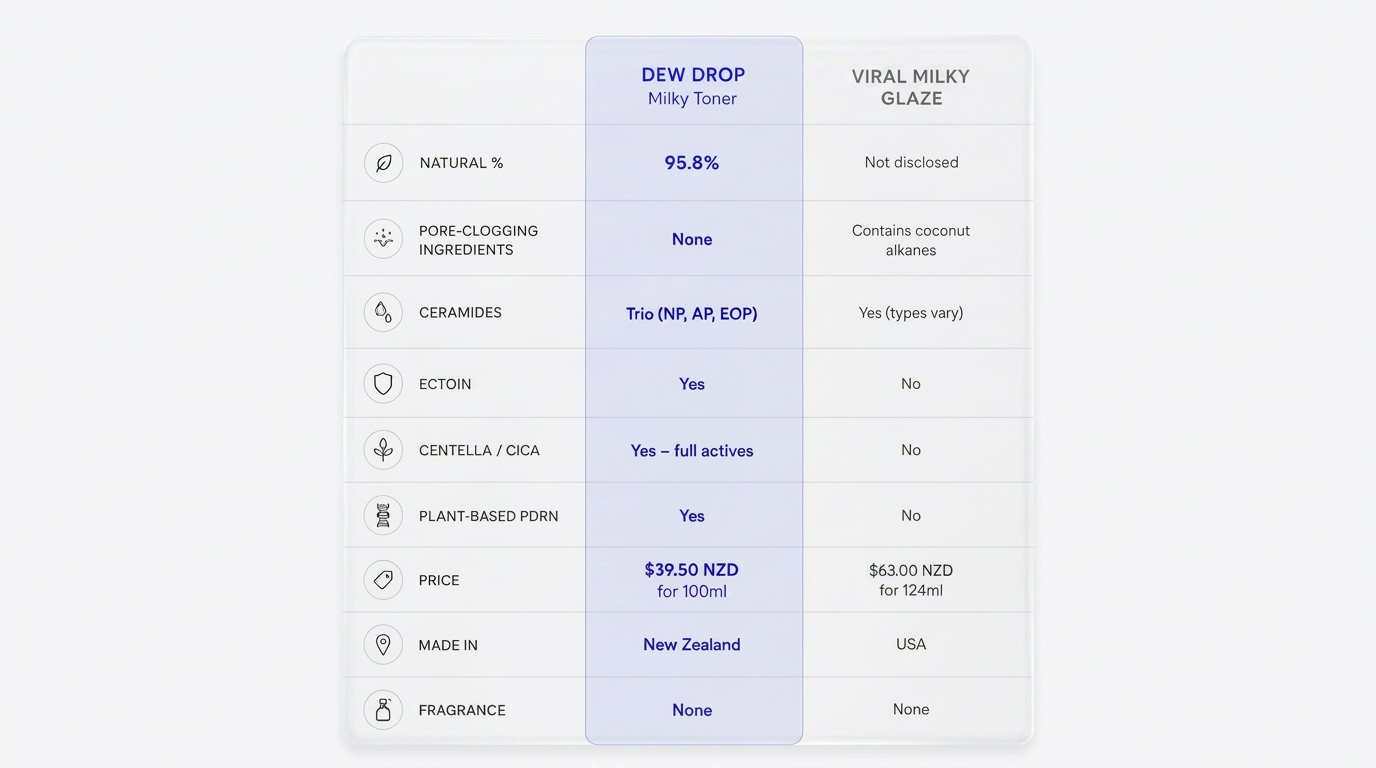
Task: Click the spray bottle Fragrance icon
Action: 383,710
